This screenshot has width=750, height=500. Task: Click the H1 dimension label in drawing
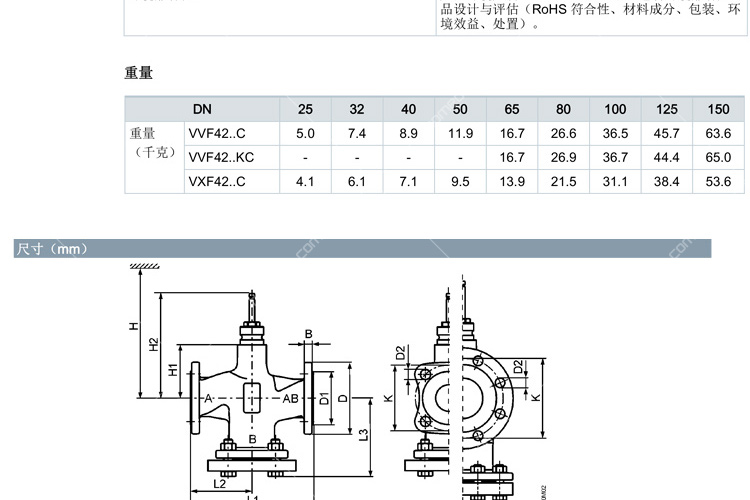173,370
